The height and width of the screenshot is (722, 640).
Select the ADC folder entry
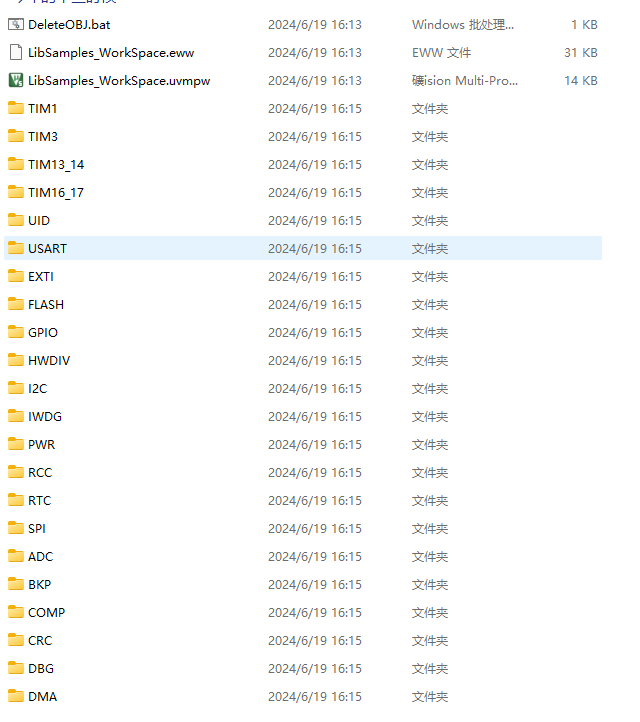pyautogui.click(x=40, y=556)
